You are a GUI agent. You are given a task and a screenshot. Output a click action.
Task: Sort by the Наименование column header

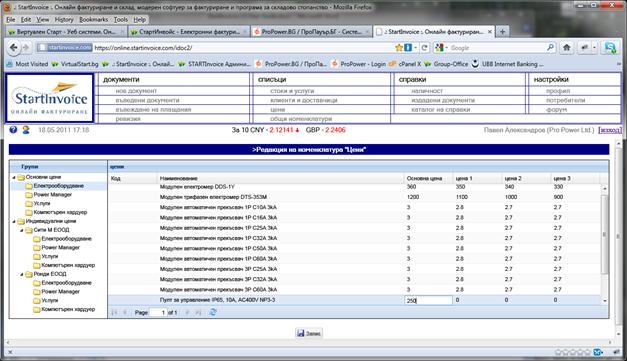pyautogui.click(x=280, y=178)
